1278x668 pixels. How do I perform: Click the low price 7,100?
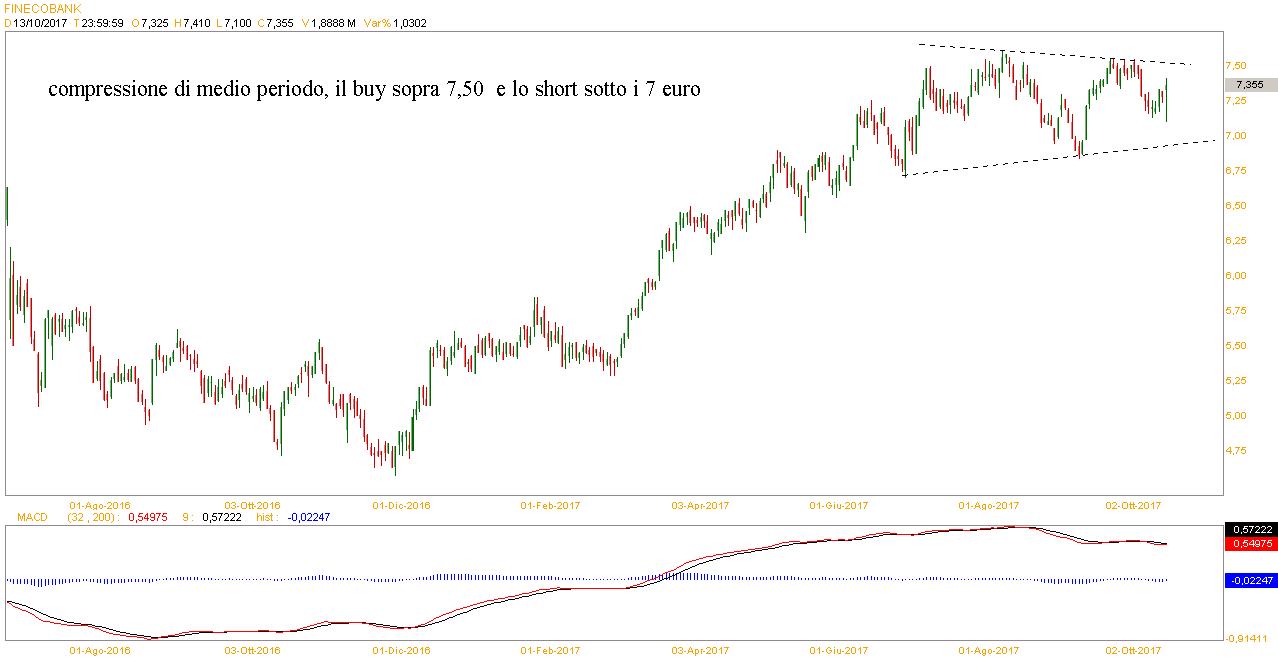pyautogui.click(x=237, y=23)
